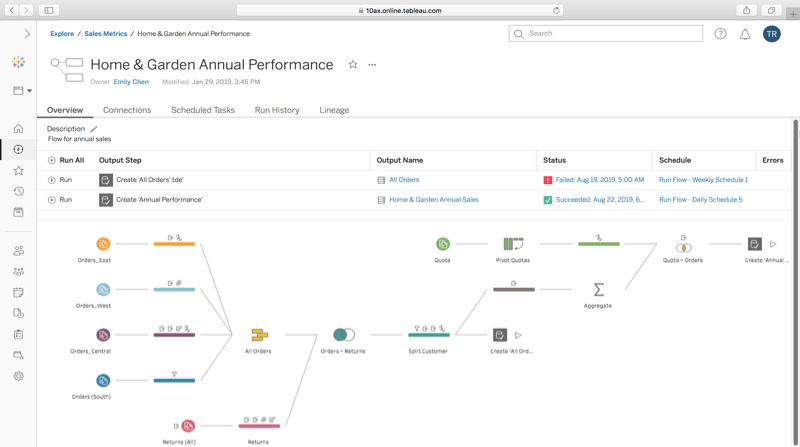This screenshot has height=447, width=800.
Task: Open the Run History tab
Action: (x=277, y=110)
